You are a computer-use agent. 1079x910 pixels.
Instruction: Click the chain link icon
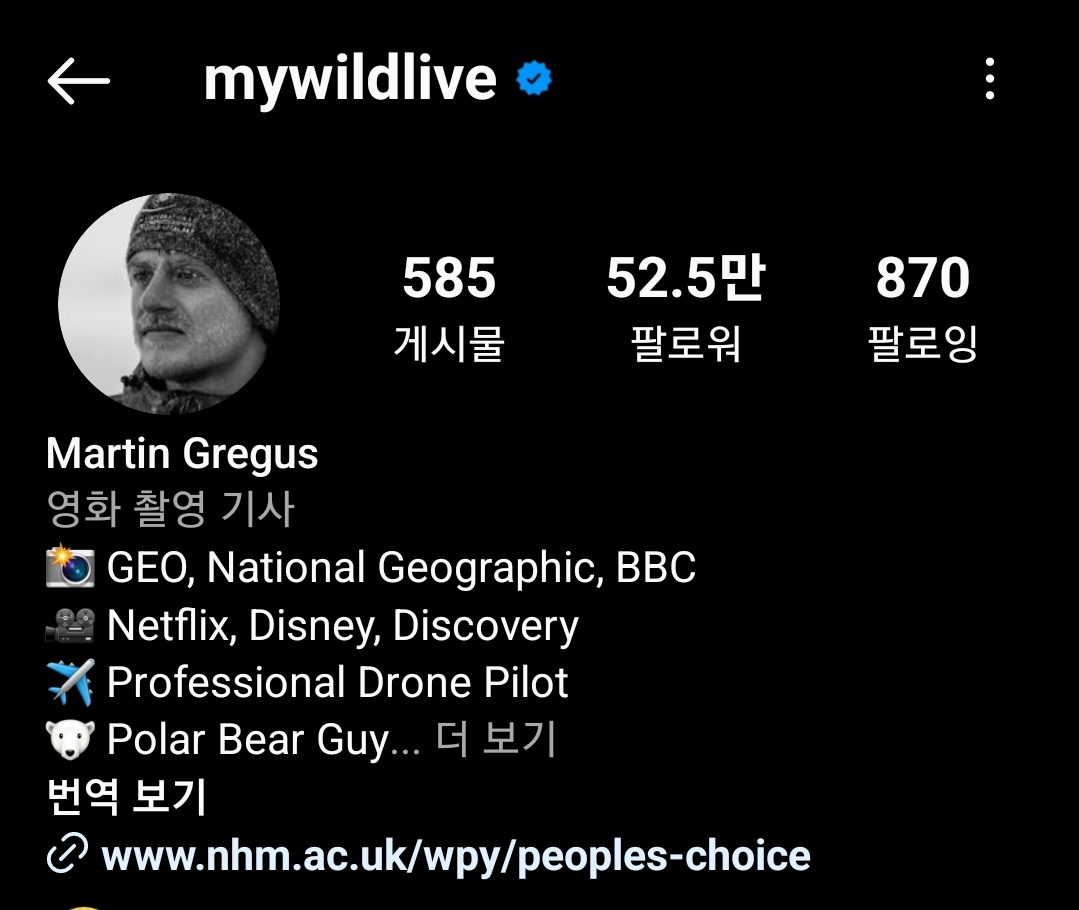pos(68,856)
